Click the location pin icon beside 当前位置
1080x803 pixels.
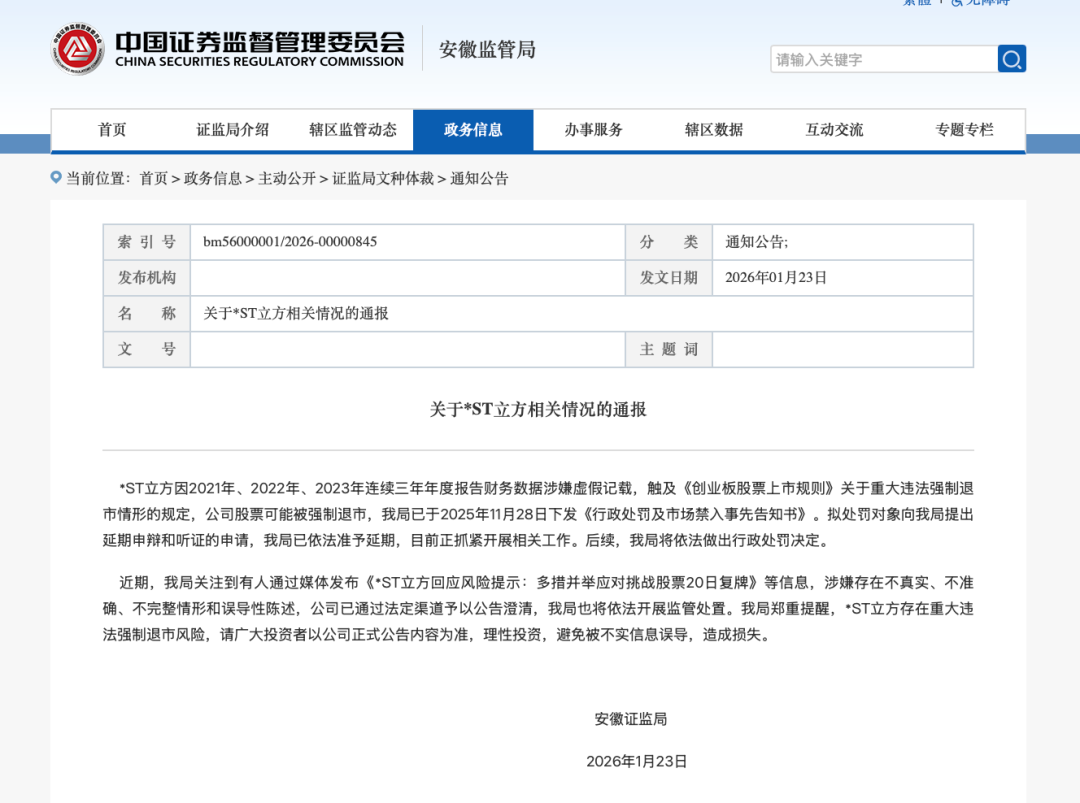tap(56, 178)
